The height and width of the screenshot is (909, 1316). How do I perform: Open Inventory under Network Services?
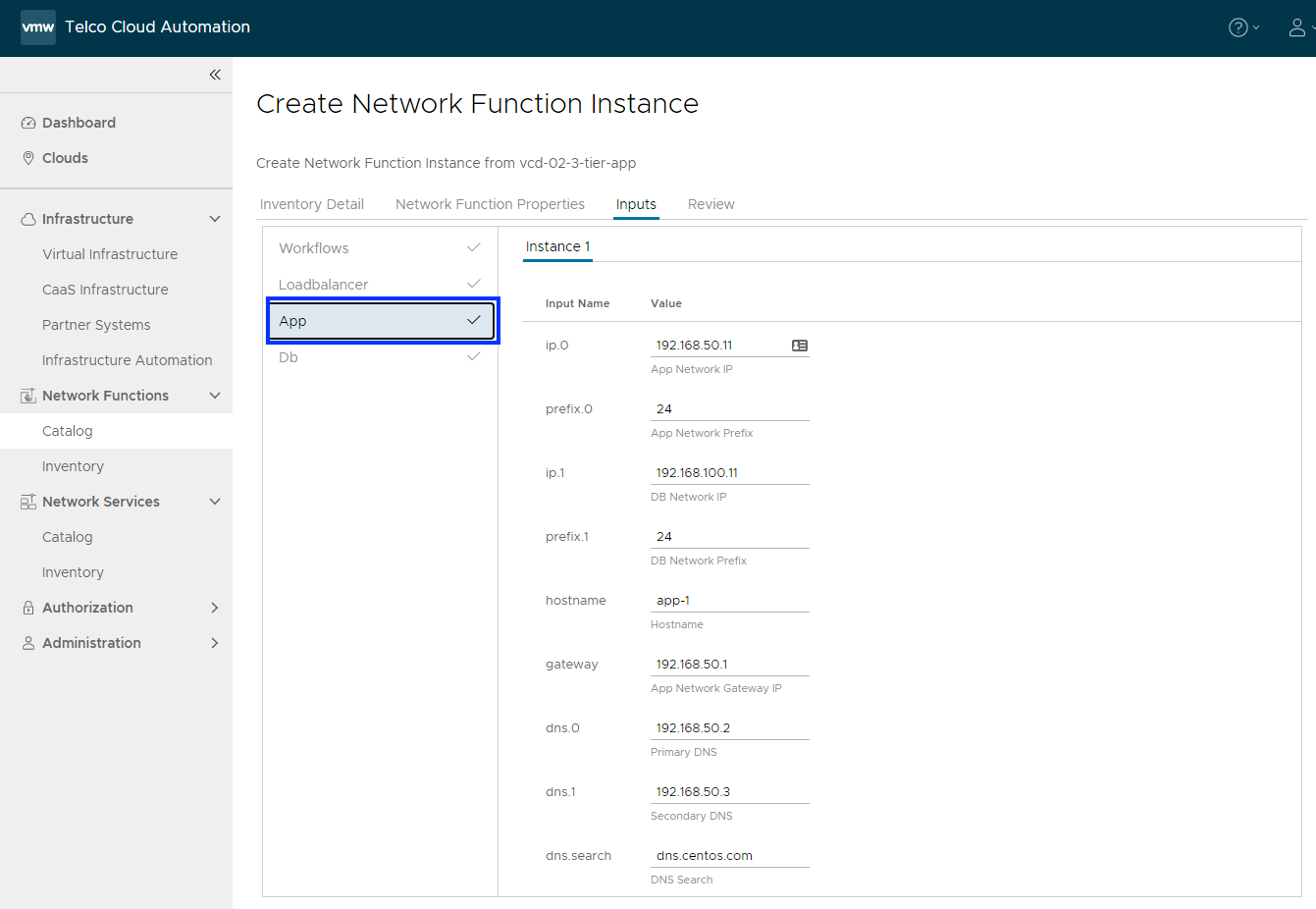pyautogui.click(x=73, y=572)
